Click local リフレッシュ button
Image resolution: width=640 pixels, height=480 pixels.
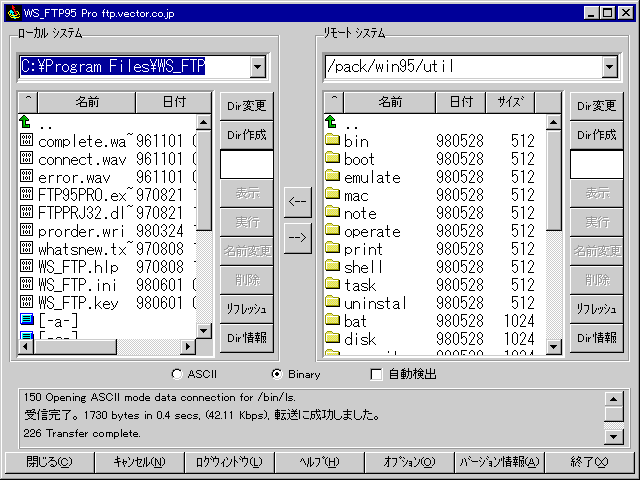[247, 309]
